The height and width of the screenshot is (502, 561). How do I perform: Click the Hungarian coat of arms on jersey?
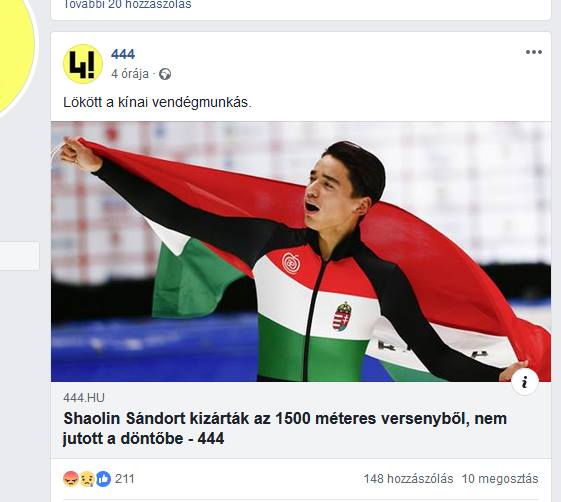(x=342, y=316)
